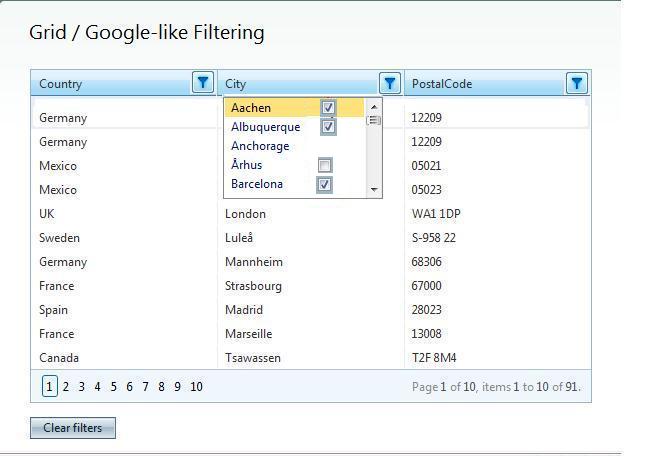Go to page 5 of the grid
651x456 pixels.
click(x=113, y=387)
